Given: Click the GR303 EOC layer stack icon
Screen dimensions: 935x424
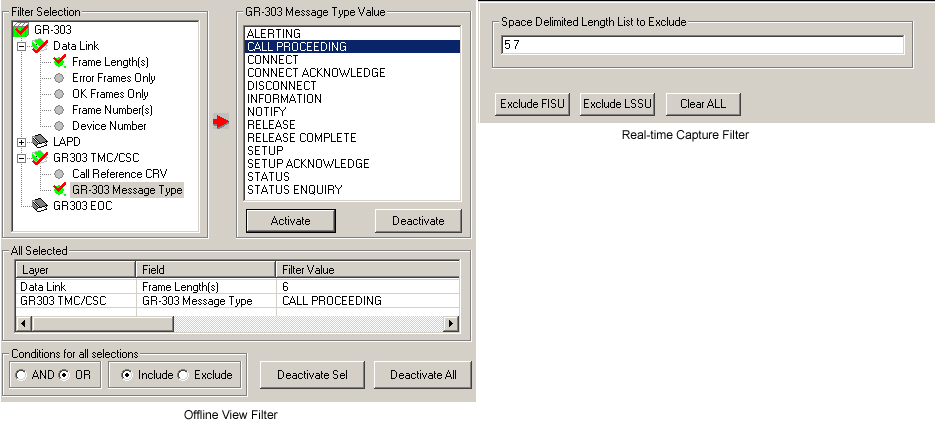Looking at the screenshot, I should [40, 206].
